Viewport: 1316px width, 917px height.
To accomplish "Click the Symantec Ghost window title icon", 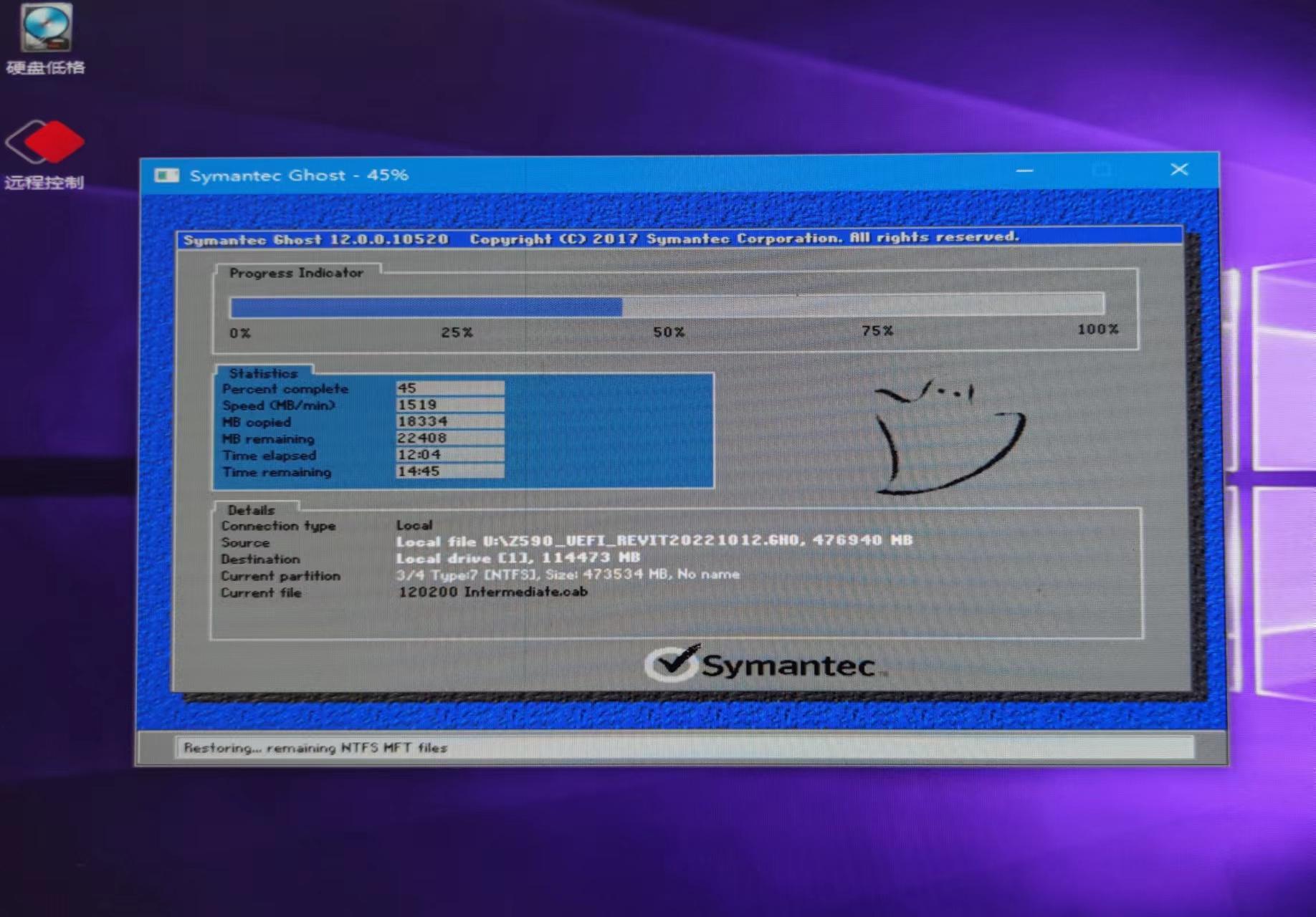I will click(x=166, y=176).
